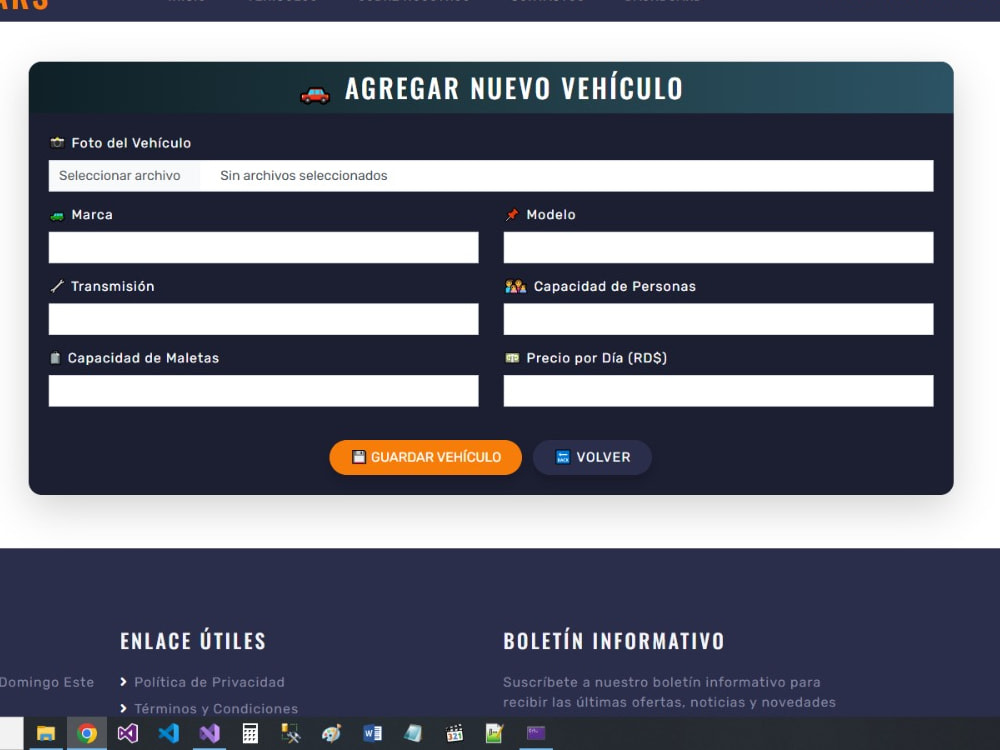Screen dimensions: 1000x750
Task: Focus the Precio por Día input field
Action: click(718, 390)
